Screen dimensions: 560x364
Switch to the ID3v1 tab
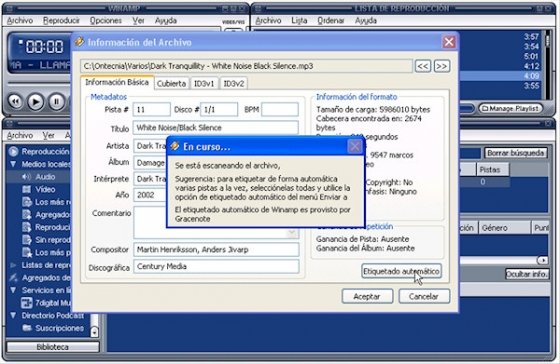204,84
